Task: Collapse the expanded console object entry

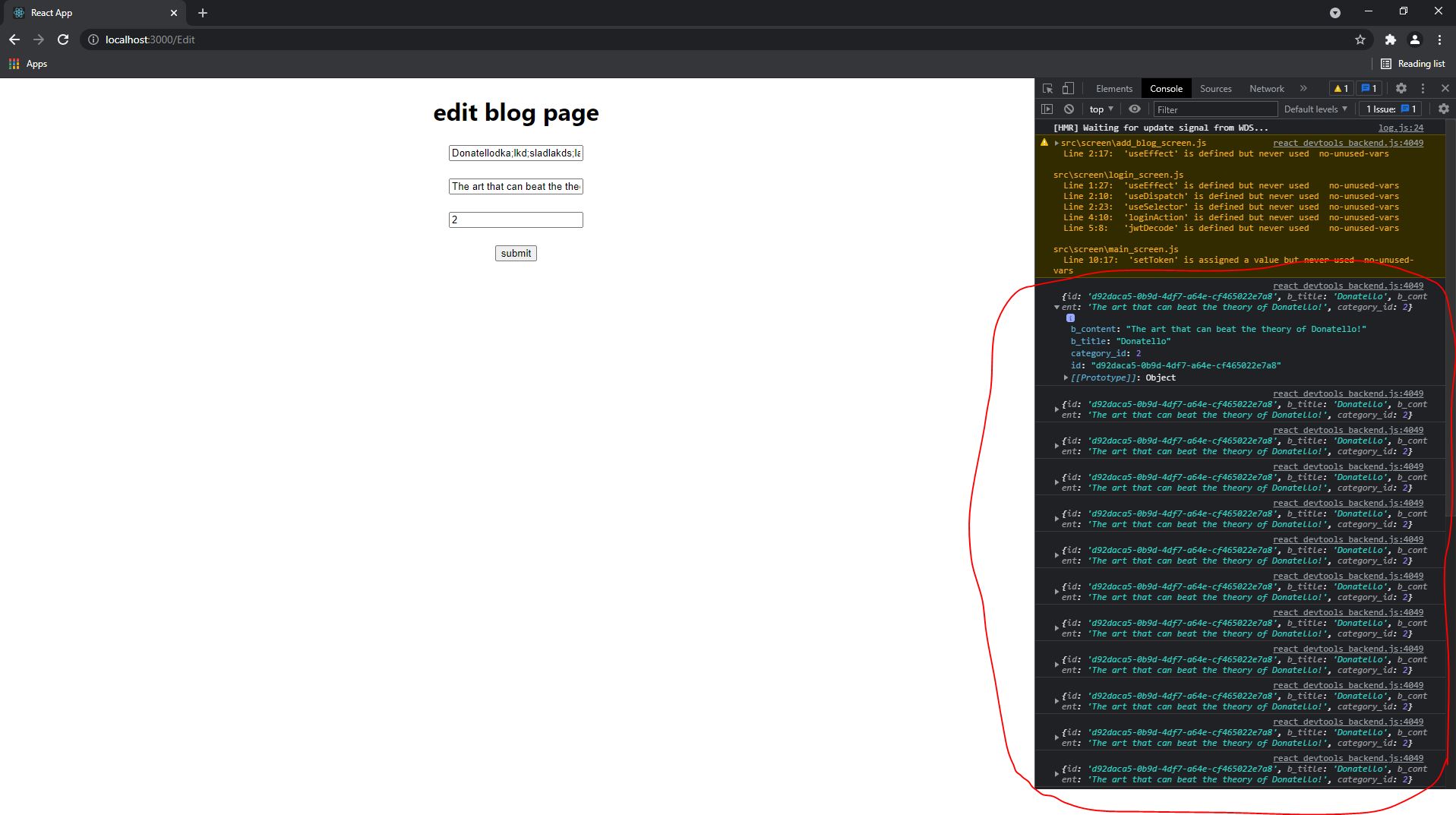Action: pos(1056,308)
